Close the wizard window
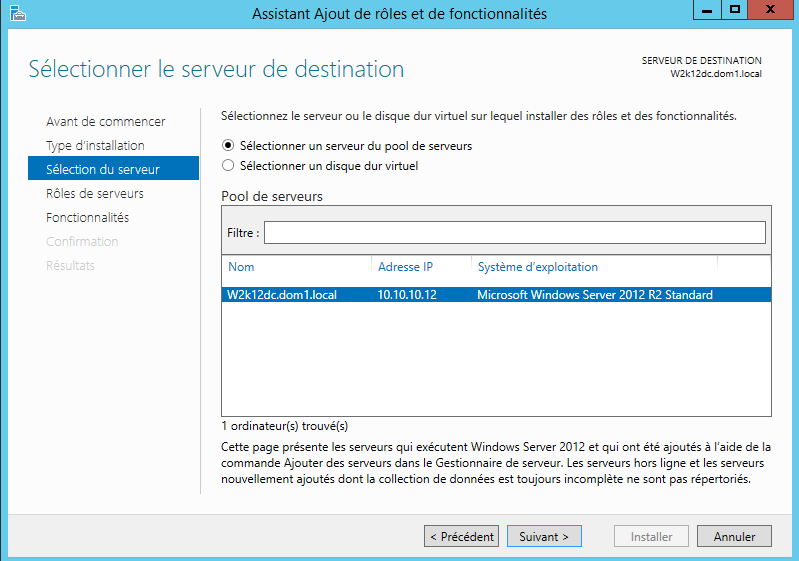Screen dimensions: 799x561 772,10
